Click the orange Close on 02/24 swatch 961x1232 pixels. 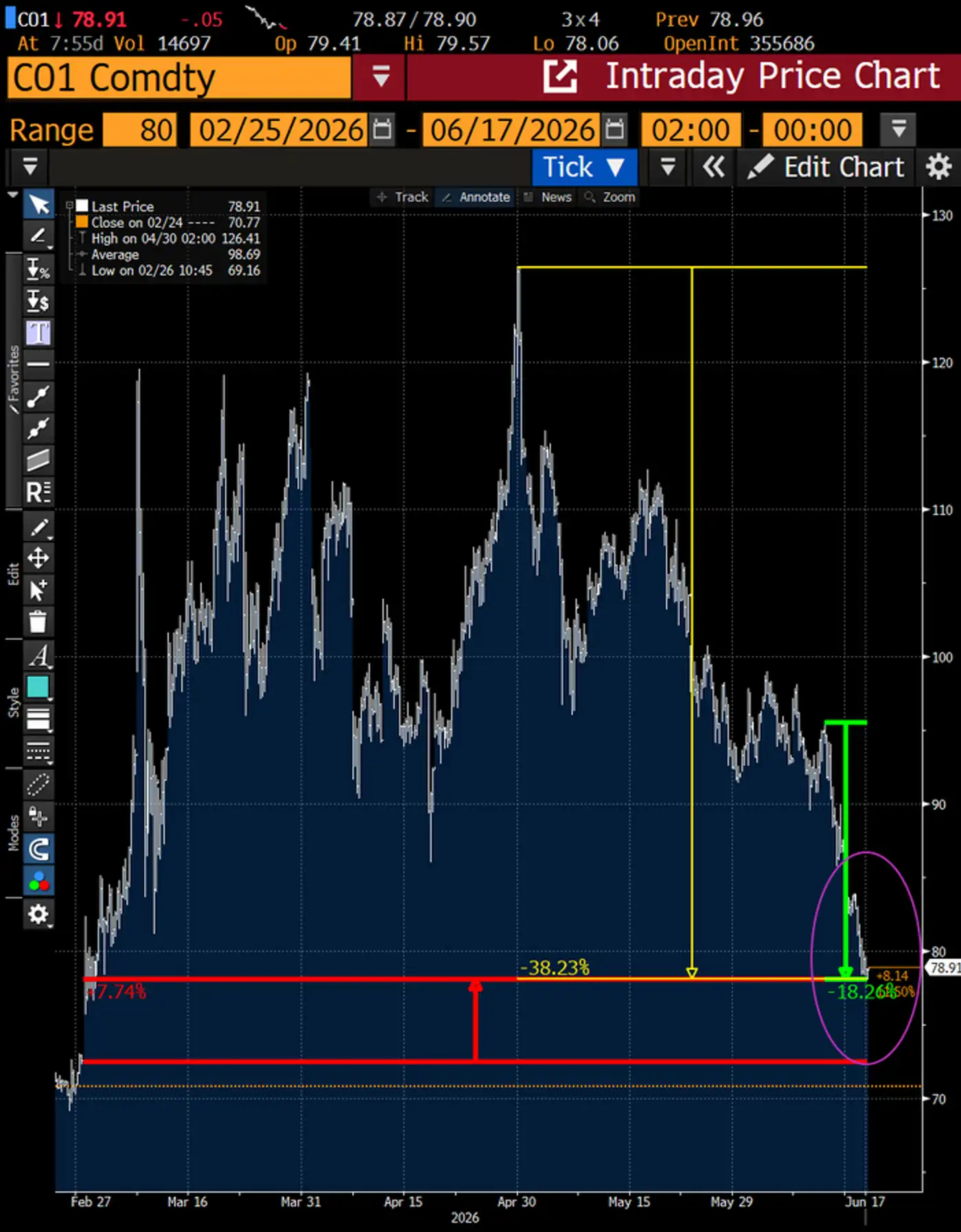tap(82, 222)
